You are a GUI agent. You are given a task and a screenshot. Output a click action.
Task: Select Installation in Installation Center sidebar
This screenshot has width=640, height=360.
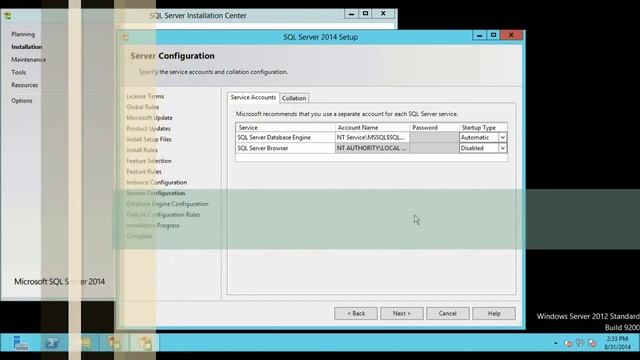coord(27,47)
